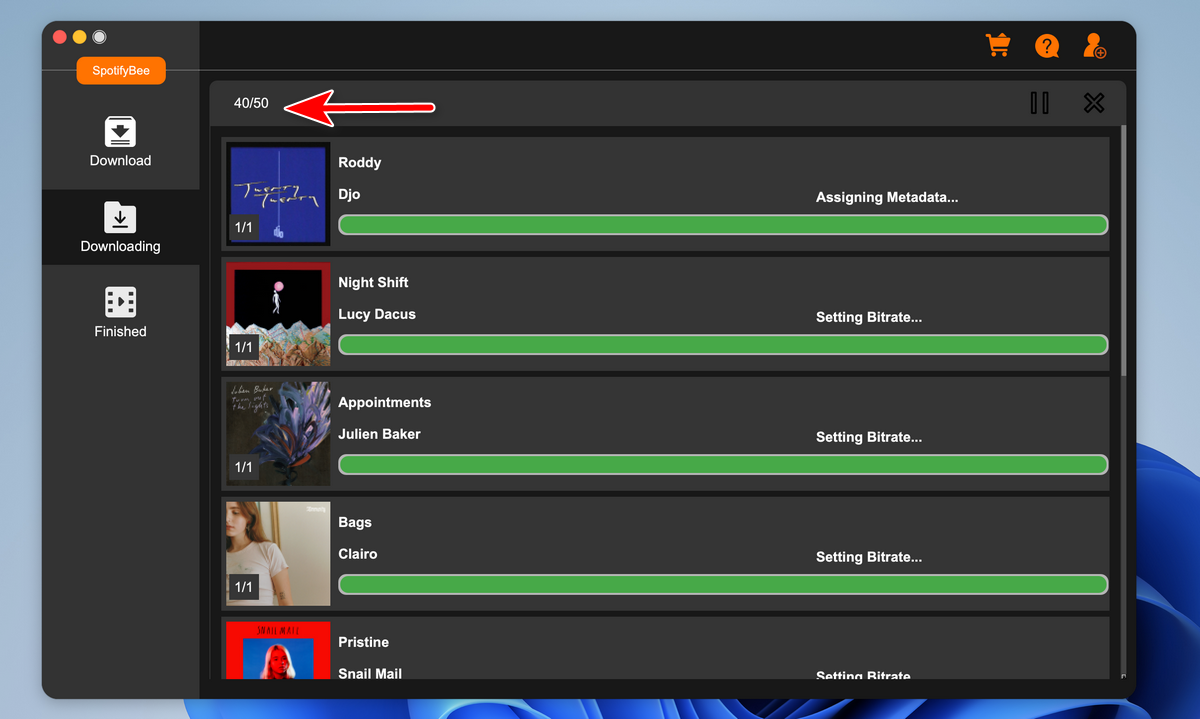Screen dimensions: 1200x719
Task: Click the 40/50 download counter
Action: click(x=251, y=103)
